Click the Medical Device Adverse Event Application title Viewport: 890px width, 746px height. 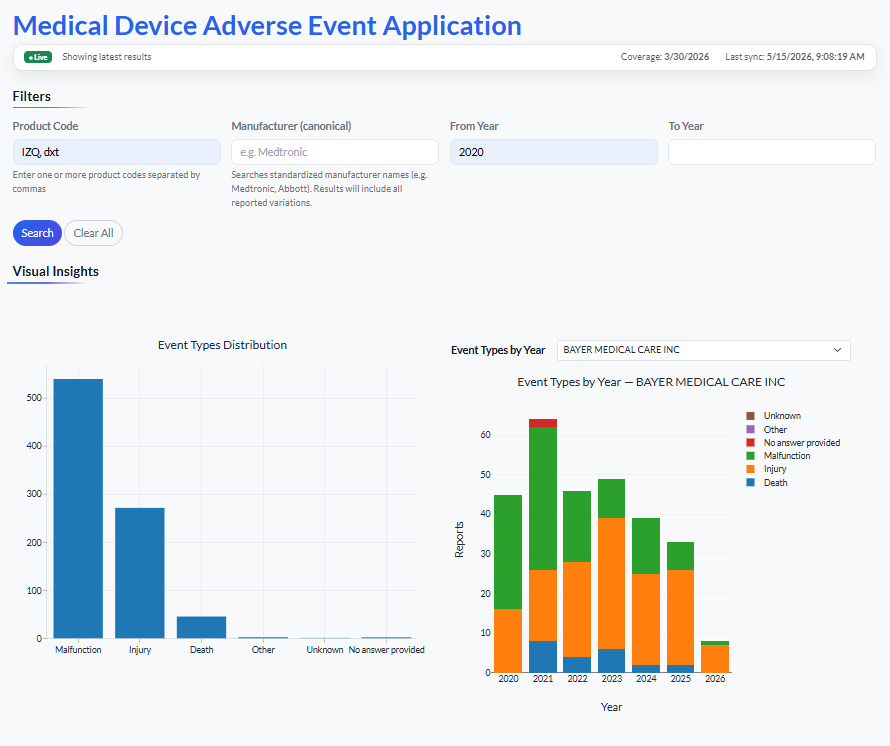click(267, 26)
